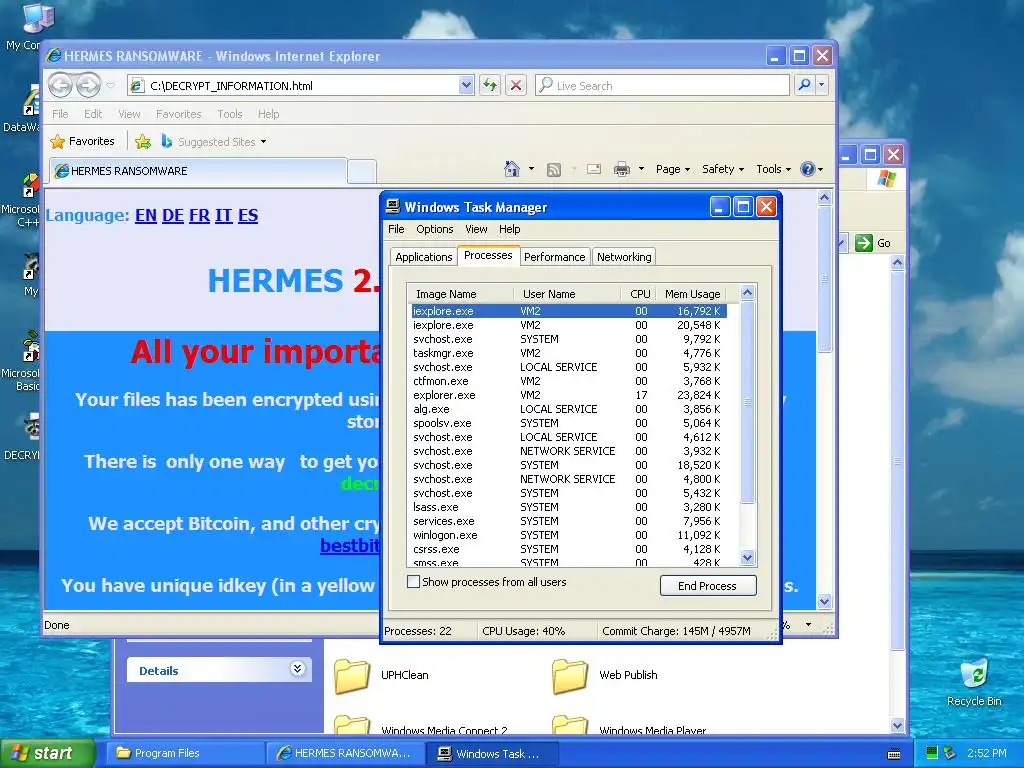Open the Favorites menu in IE menu bar
The width and height of the screenshot is (1024, 768).
point(178,114)
